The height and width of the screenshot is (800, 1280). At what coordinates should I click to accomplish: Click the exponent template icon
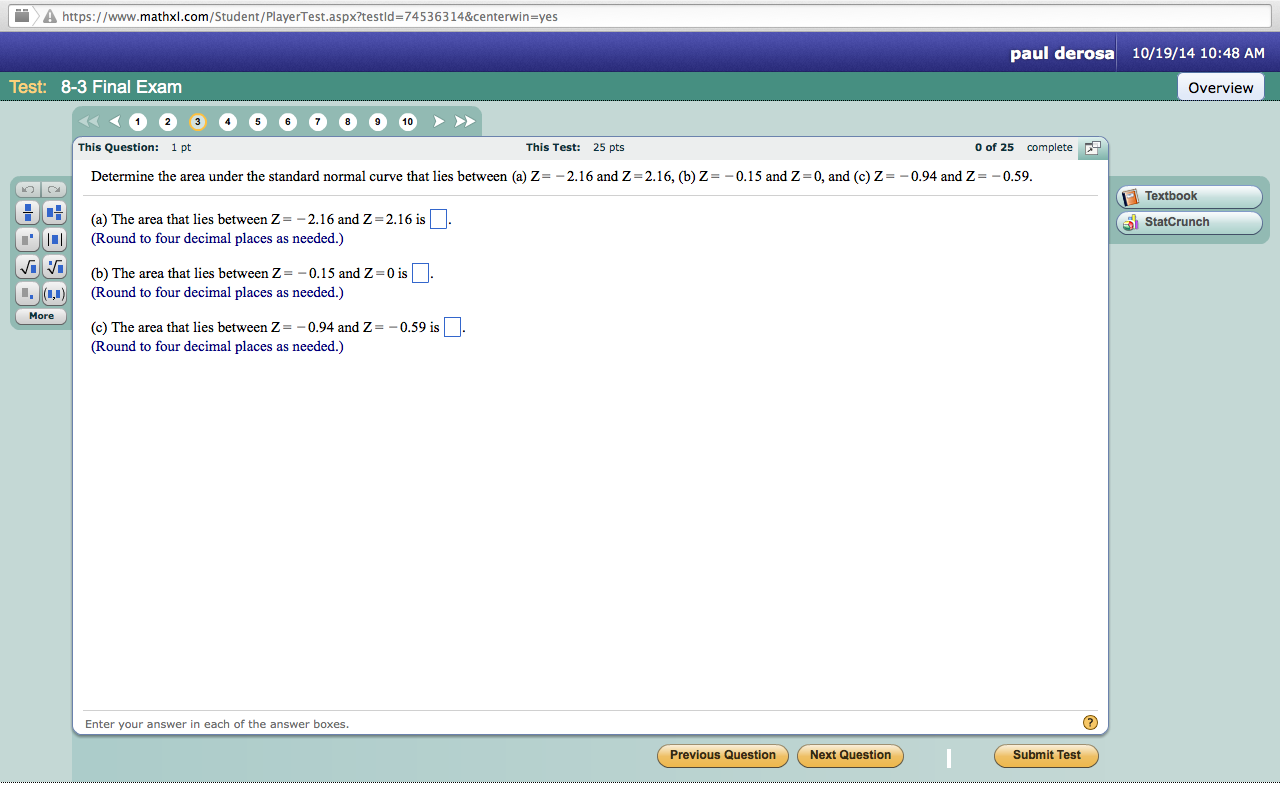pyautogui.click(x=27, y=239)
